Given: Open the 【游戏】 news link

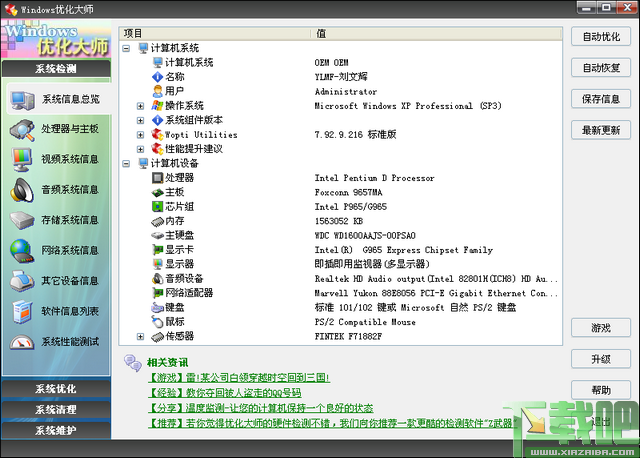Looking at the screenshot, I should pos(239,378).
